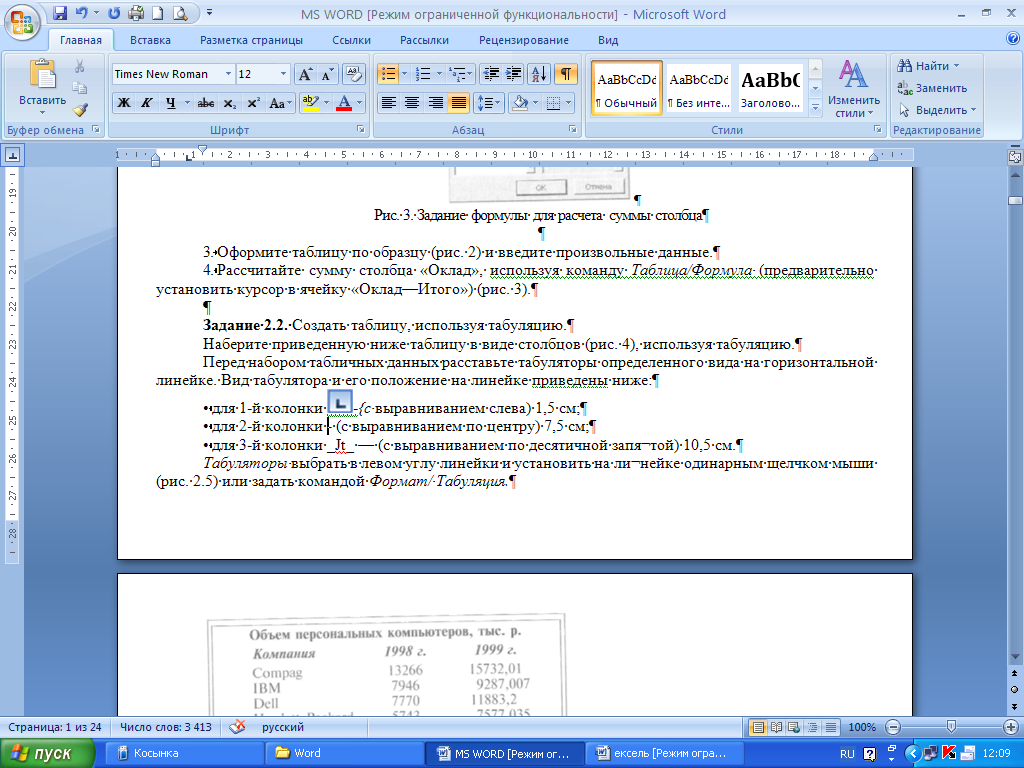The image size is (1024, 768).
Task: Click Выделить button
Action: pyautogui.click(x=937, y=110)
